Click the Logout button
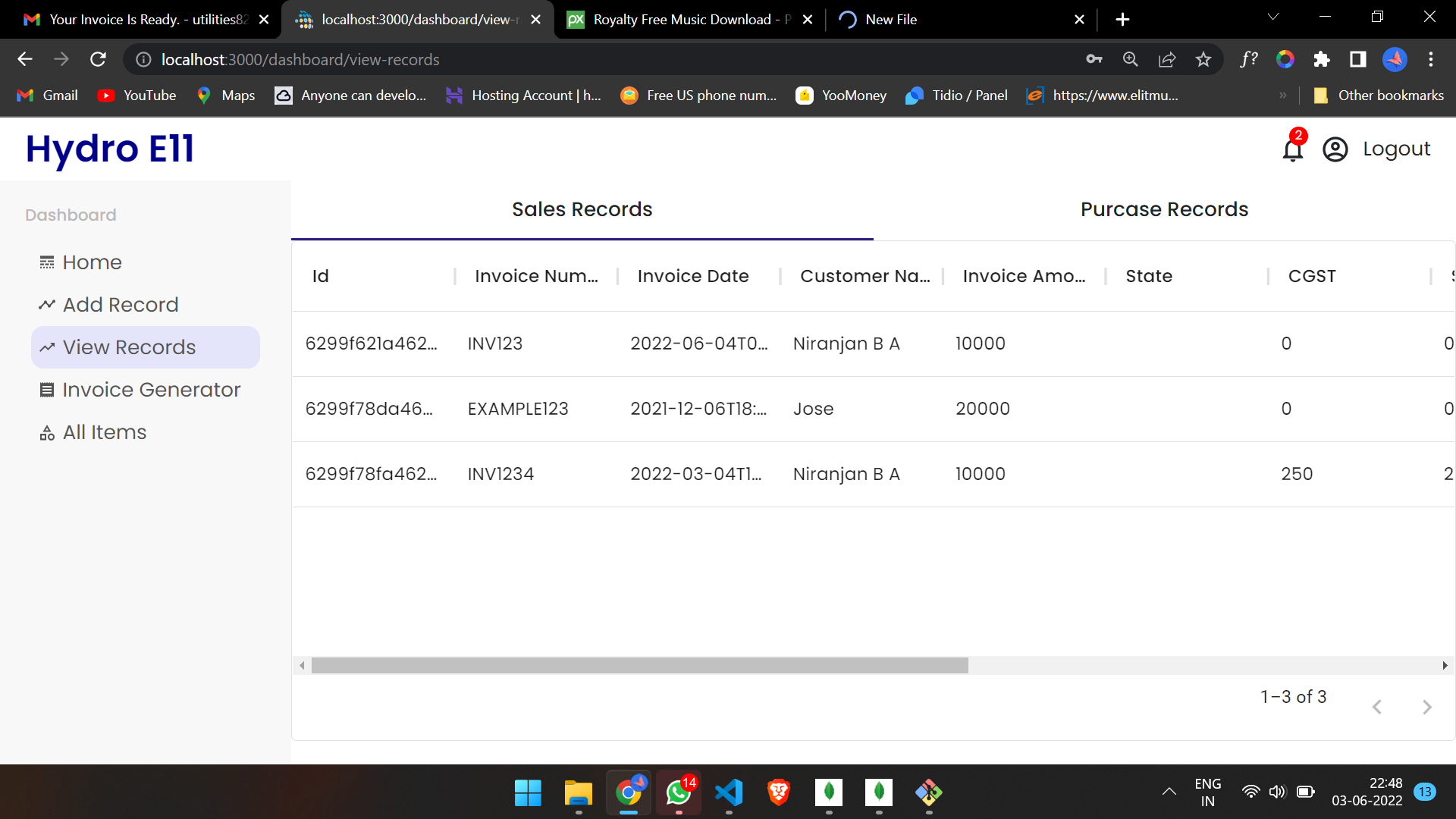The height and width of the screenshot is (819, 1456). (x=1397, y=149)
